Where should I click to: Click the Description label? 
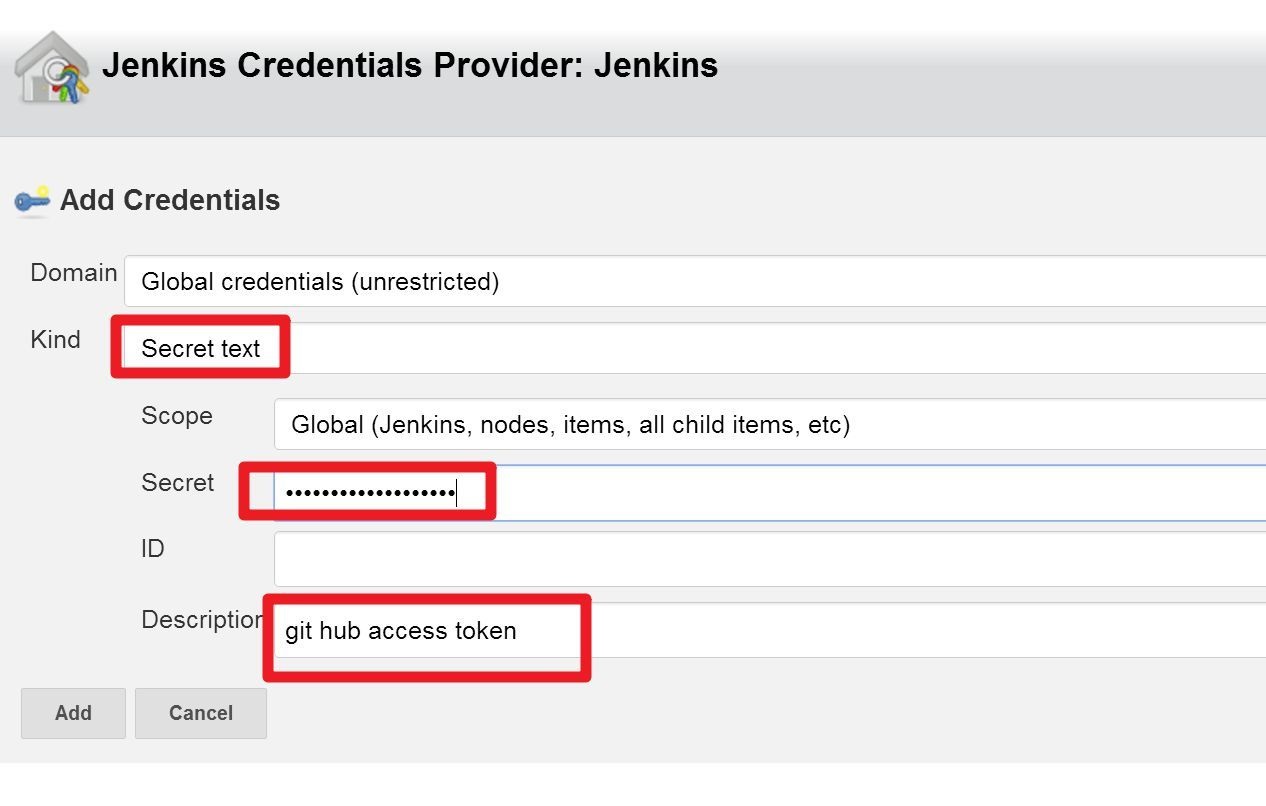[203, 620]
